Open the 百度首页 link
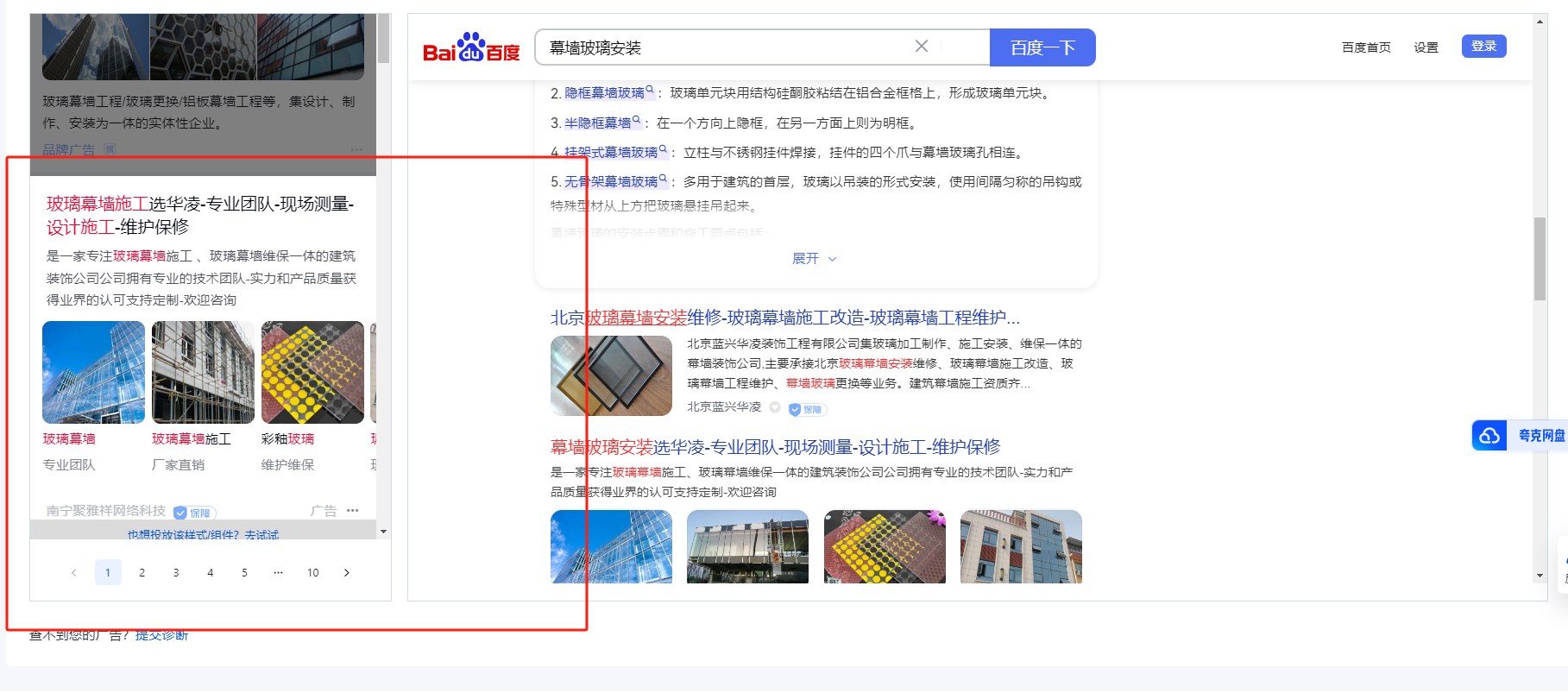The height and width of the screenshot is (693, 1568). (x=1366, y=47)
